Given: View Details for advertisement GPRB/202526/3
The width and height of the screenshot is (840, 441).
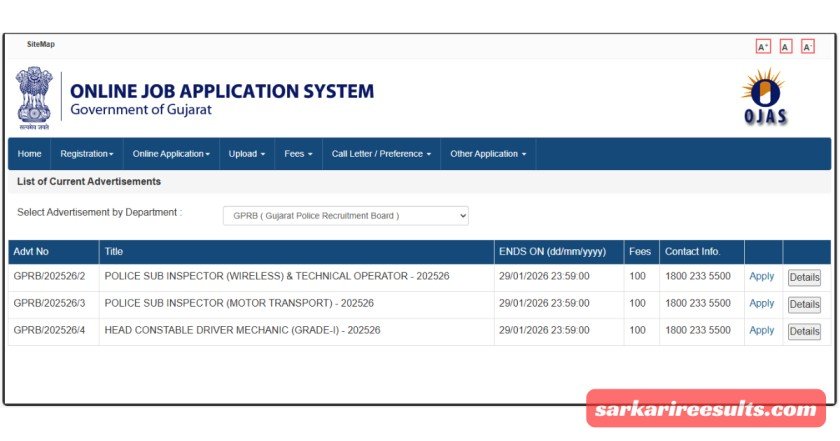Looking at the screenshot, I should (804, 305).
